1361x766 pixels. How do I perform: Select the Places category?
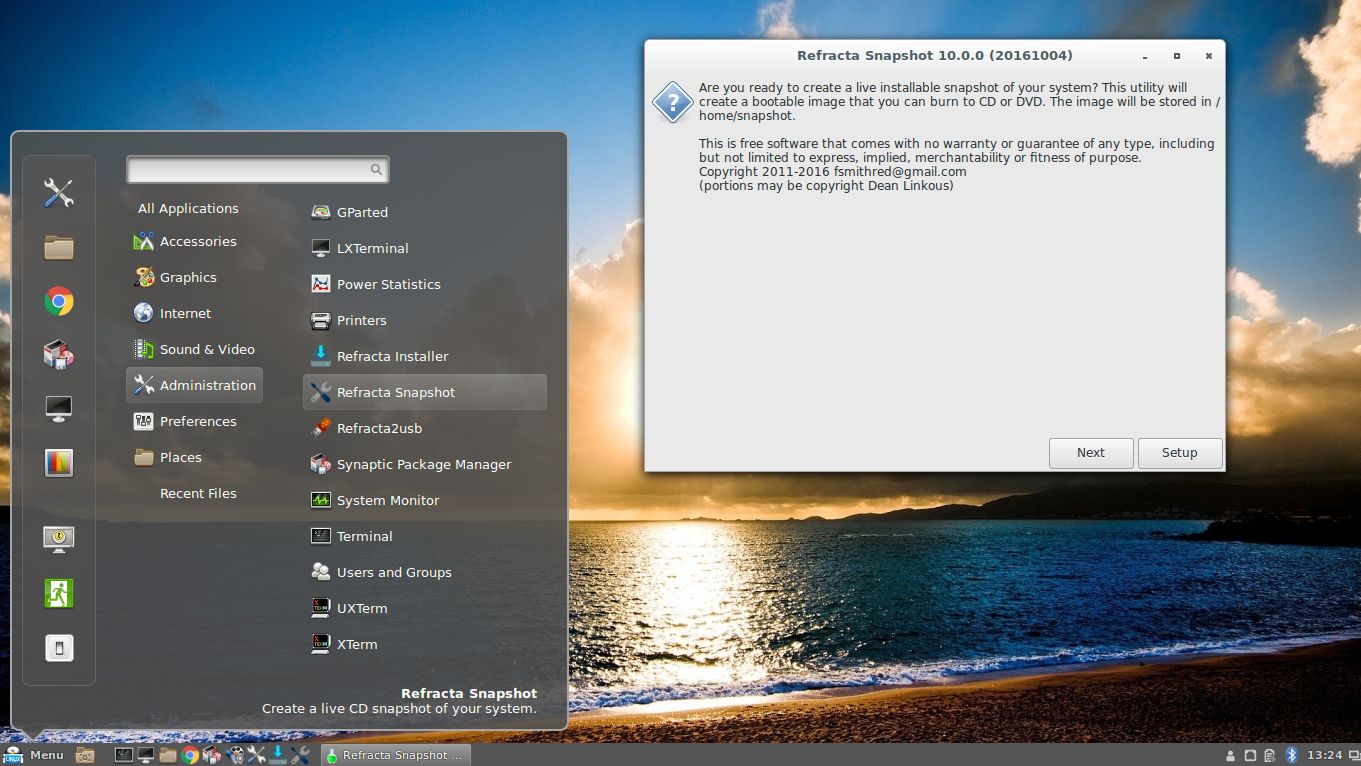point(194,457)
